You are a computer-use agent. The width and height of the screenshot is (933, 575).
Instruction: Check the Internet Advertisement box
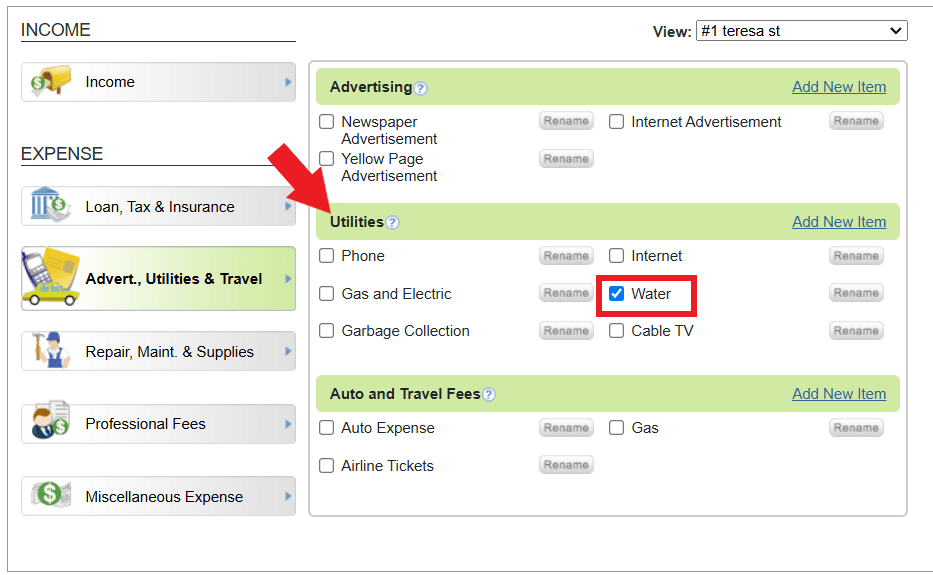[617, 122]
